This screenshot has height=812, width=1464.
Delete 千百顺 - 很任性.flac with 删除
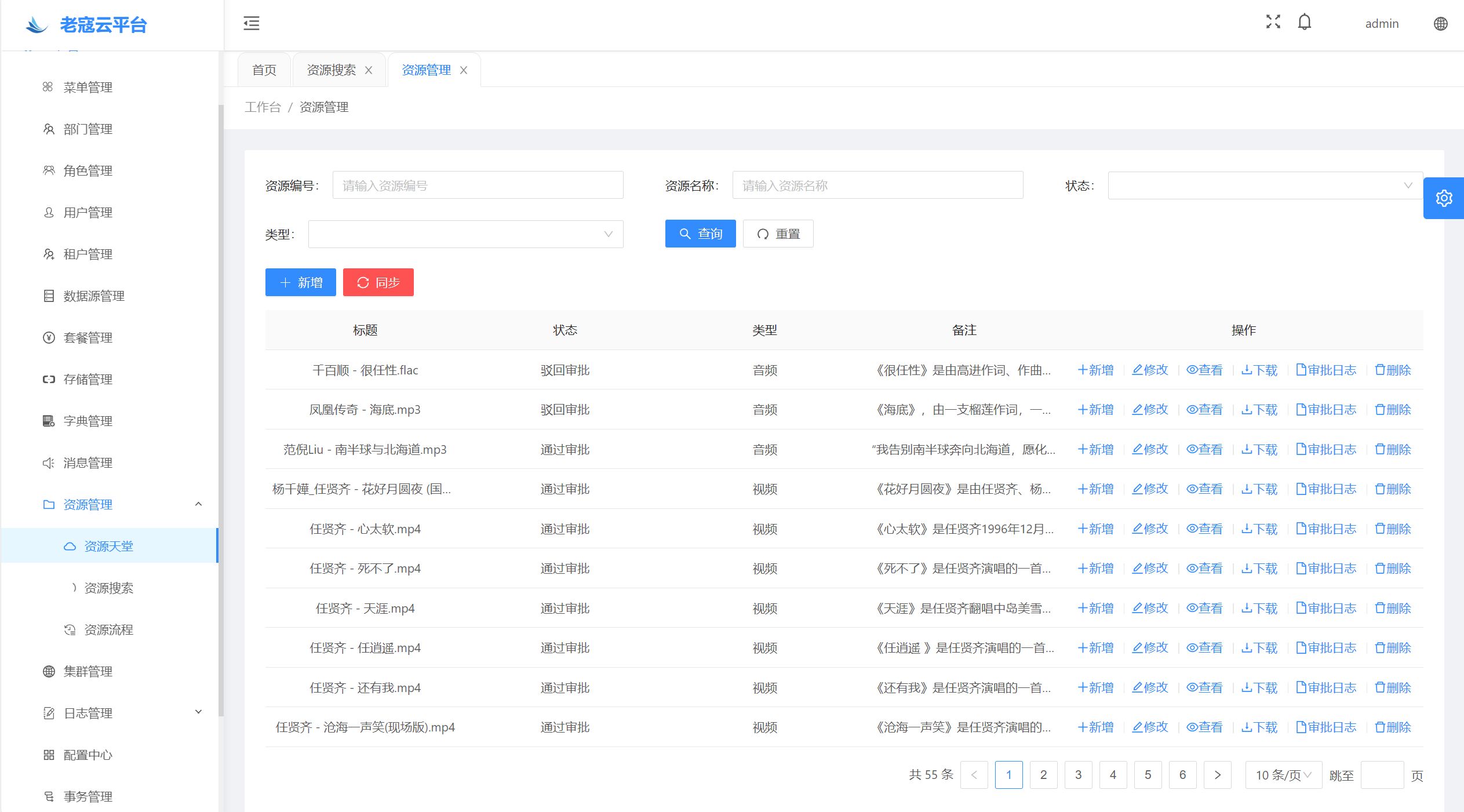click(1393, 370)
